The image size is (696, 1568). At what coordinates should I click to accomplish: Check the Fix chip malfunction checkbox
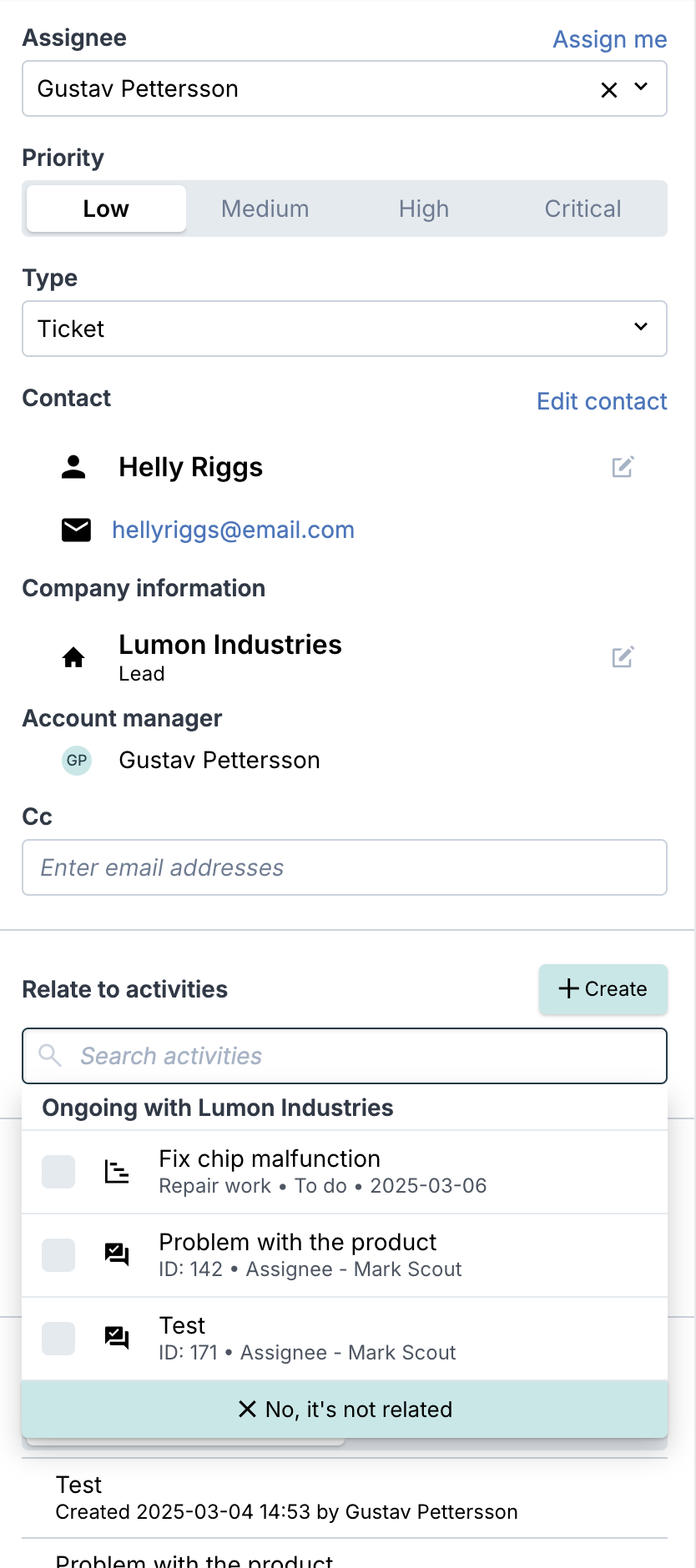[x=58, y=1172]
